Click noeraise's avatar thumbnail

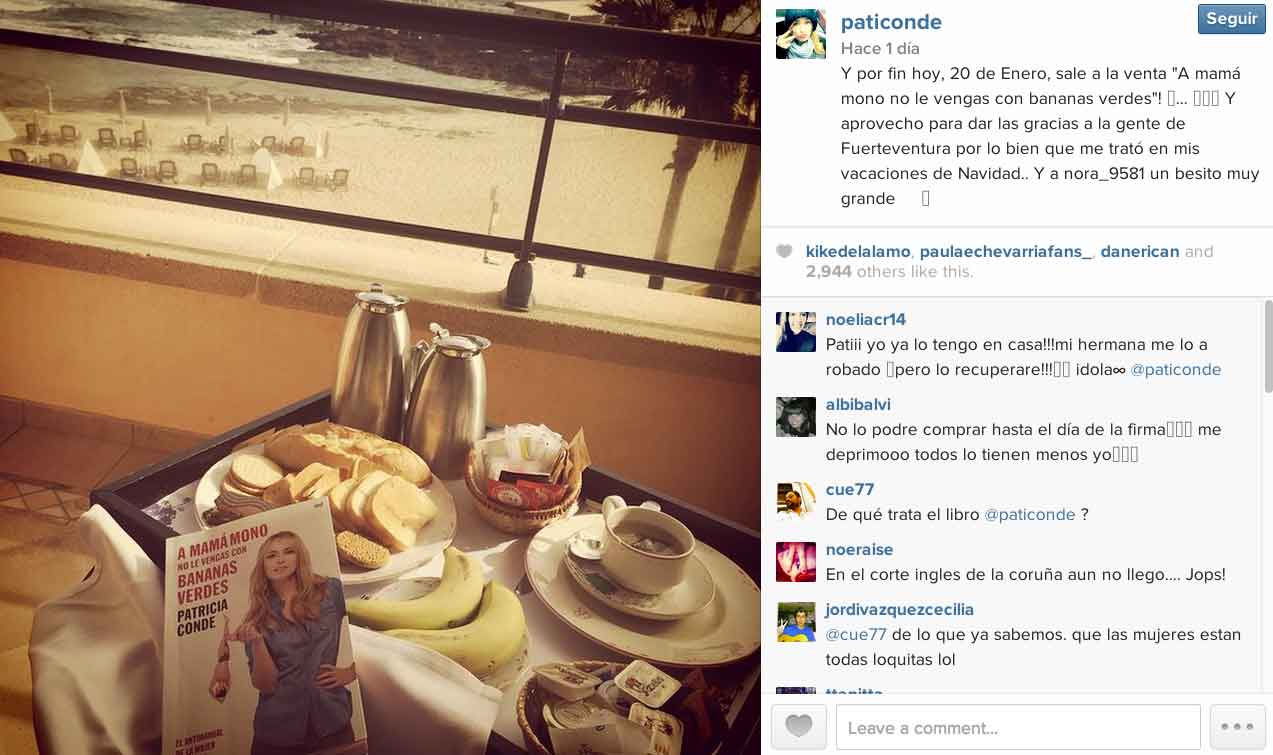tap(796, 561)
